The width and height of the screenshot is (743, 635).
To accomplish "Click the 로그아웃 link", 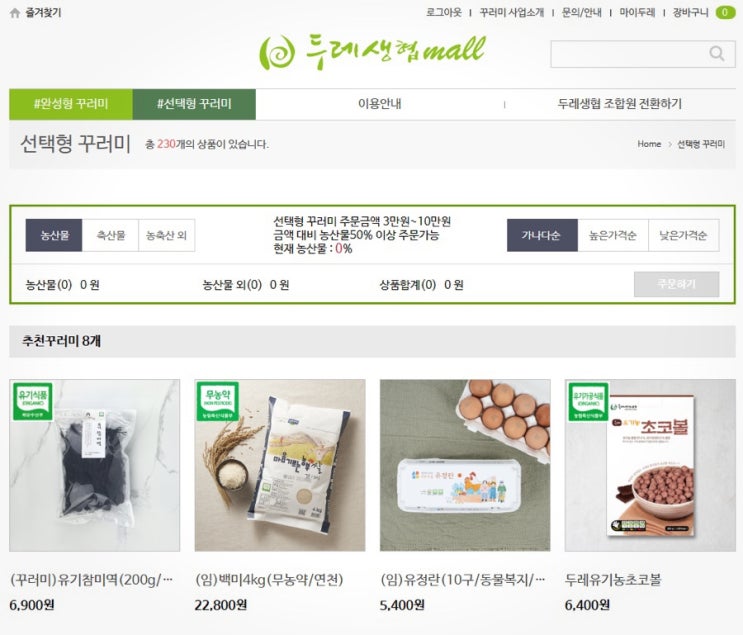I will 444,12.
